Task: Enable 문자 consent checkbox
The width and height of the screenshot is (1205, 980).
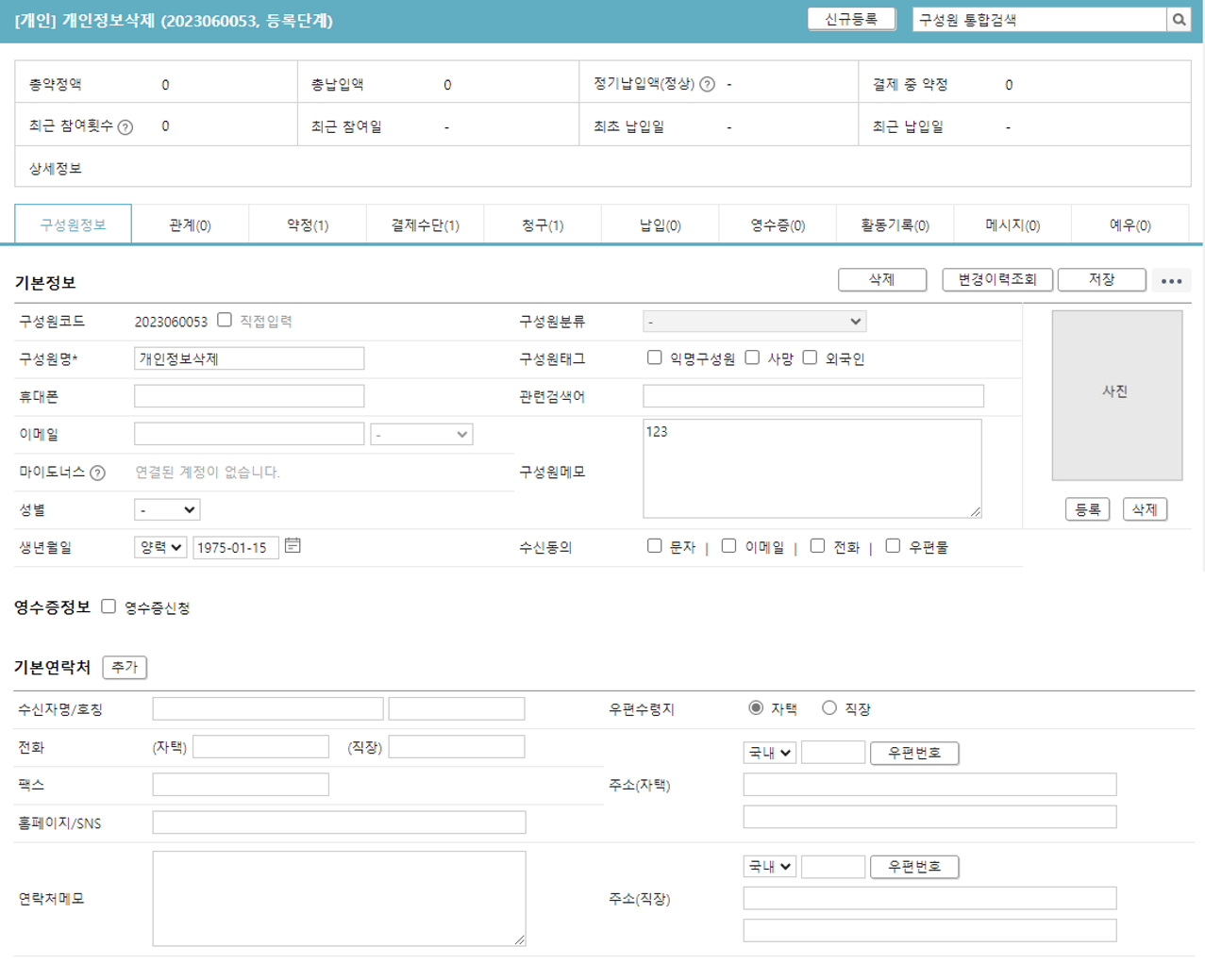Action: [654, 545]
